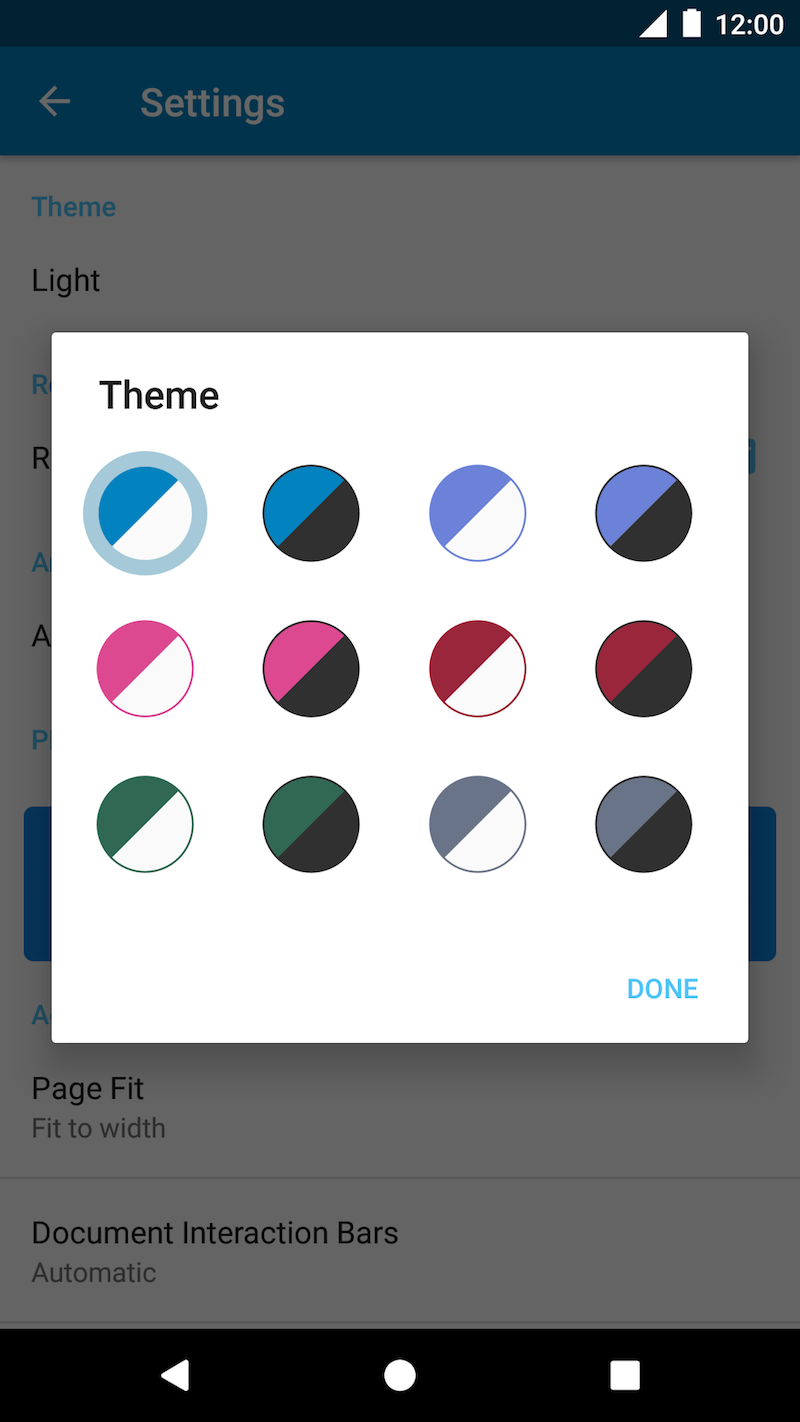
Task: Tap the back arrow beside Settings
Action: 55,102
